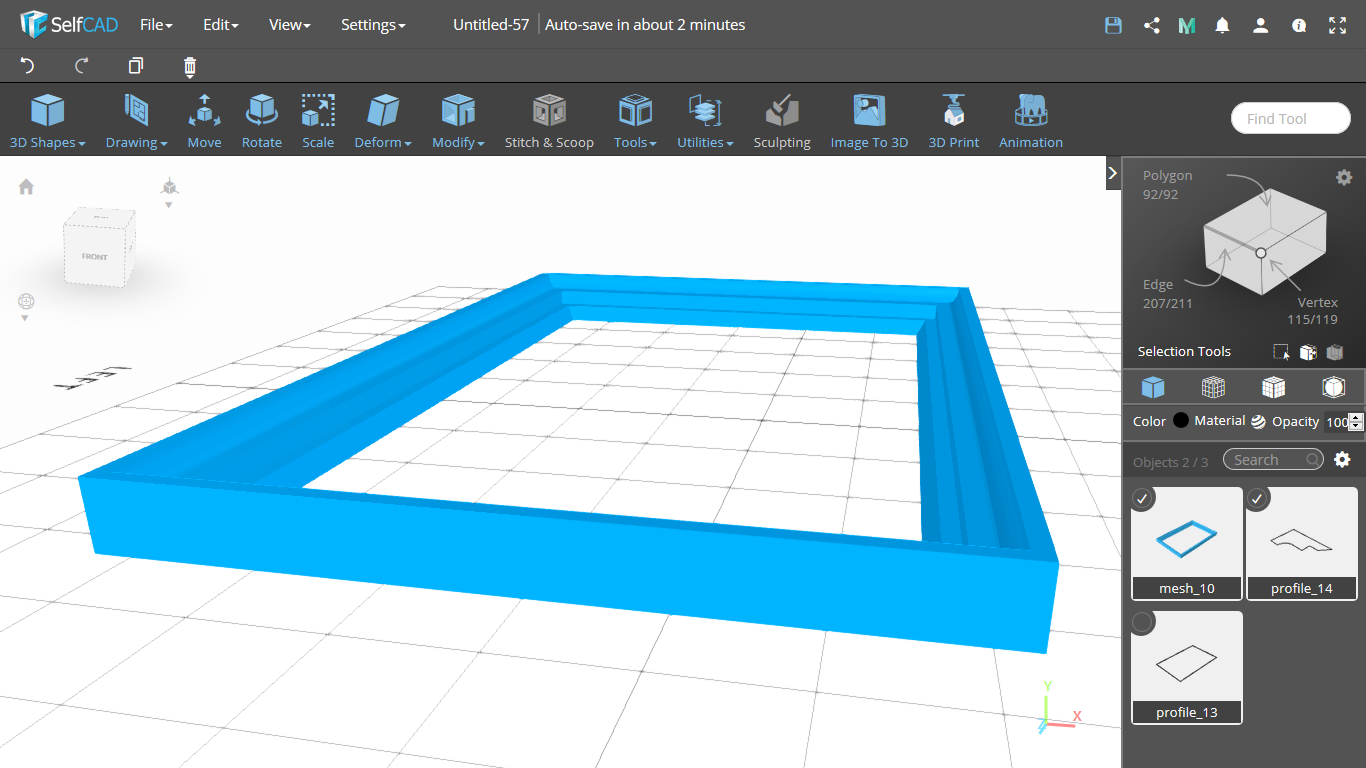Expand the Utilities dropdown
Image resolution: width=1366 pixels, height=768 pixels.
click(705, 121)
